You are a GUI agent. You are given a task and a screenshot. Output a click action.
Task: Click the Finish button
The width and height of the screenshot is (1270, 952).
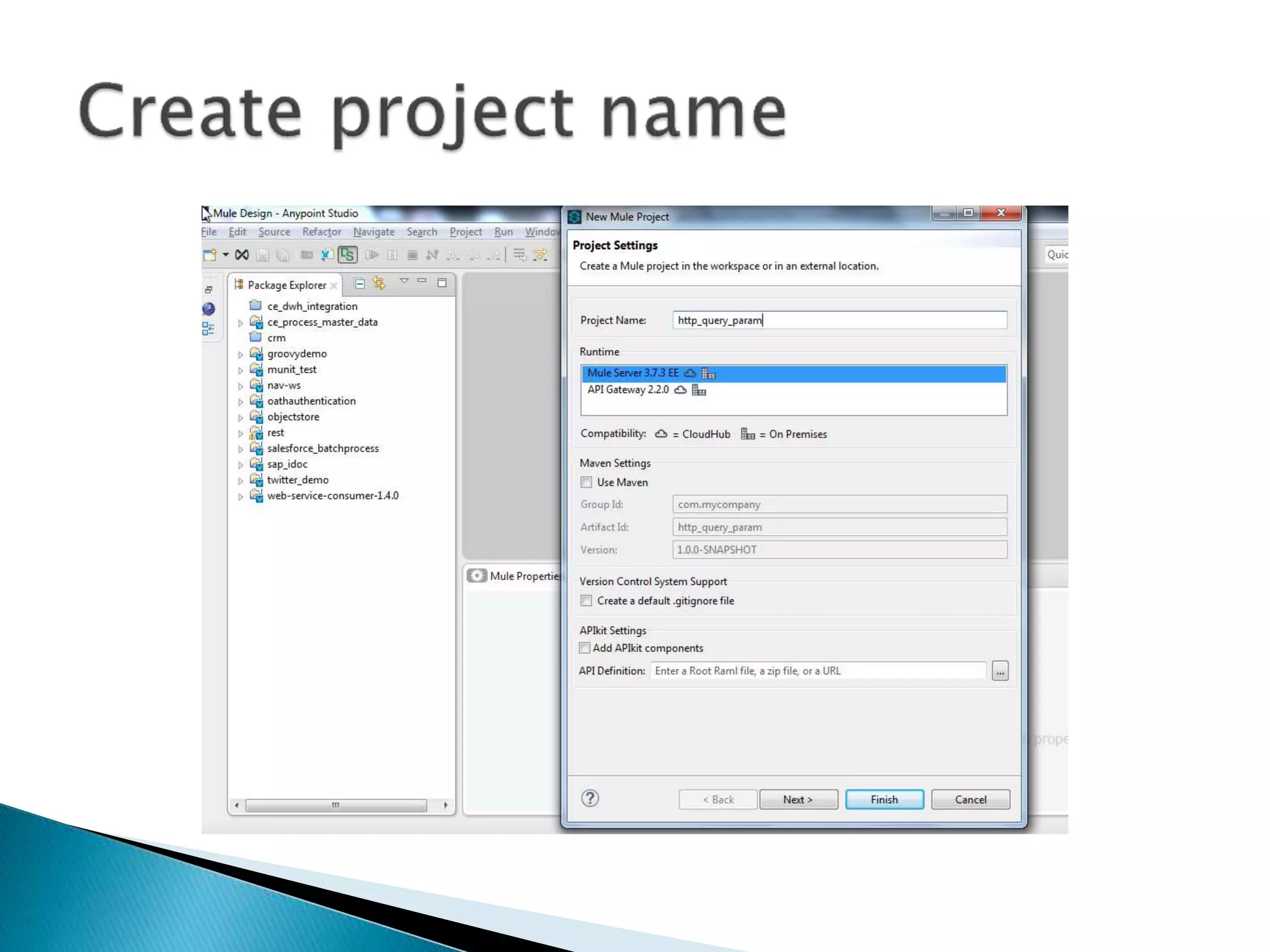tap(884, 800)
